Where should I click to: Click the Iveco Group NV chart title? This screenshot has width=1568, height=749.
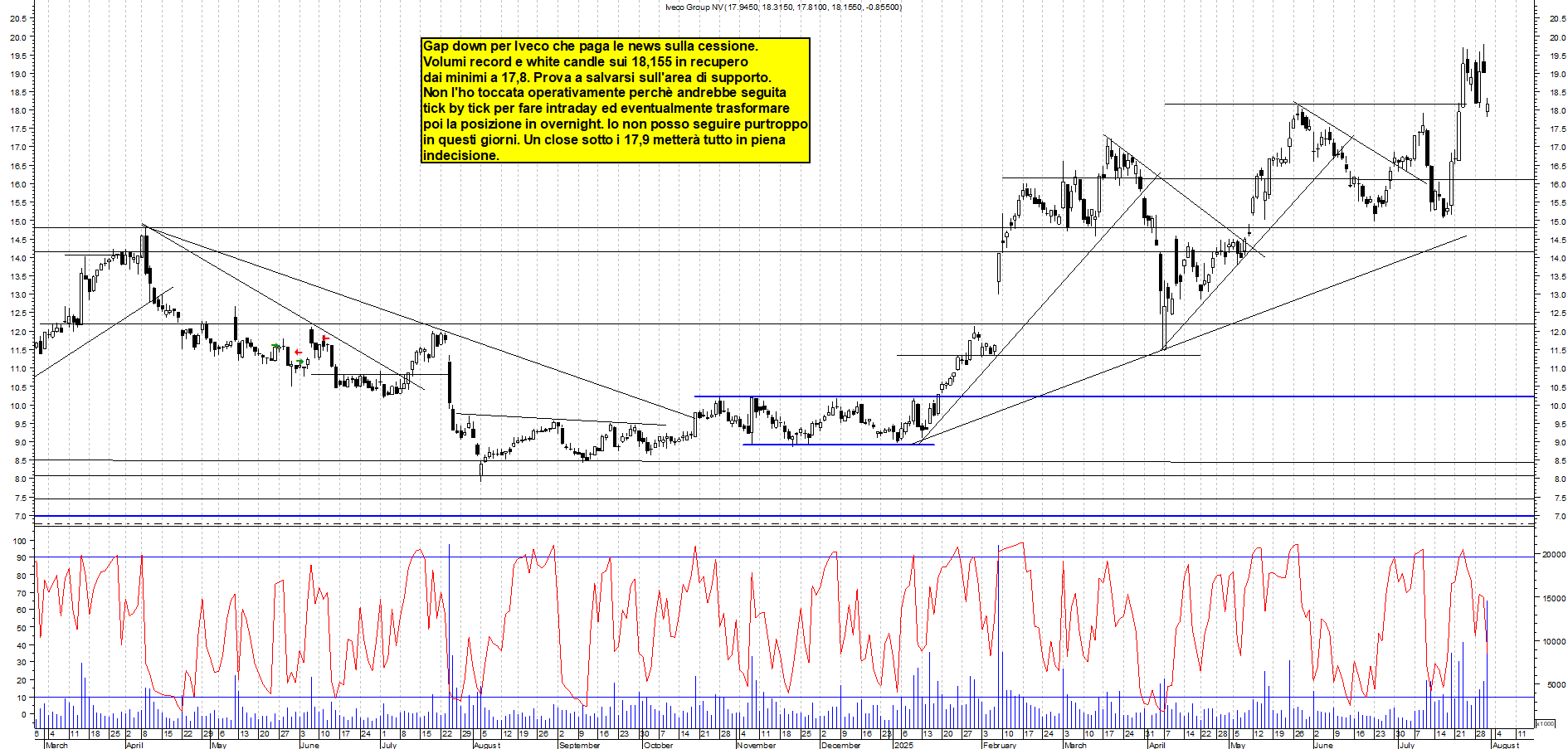(x=783, y=7)
